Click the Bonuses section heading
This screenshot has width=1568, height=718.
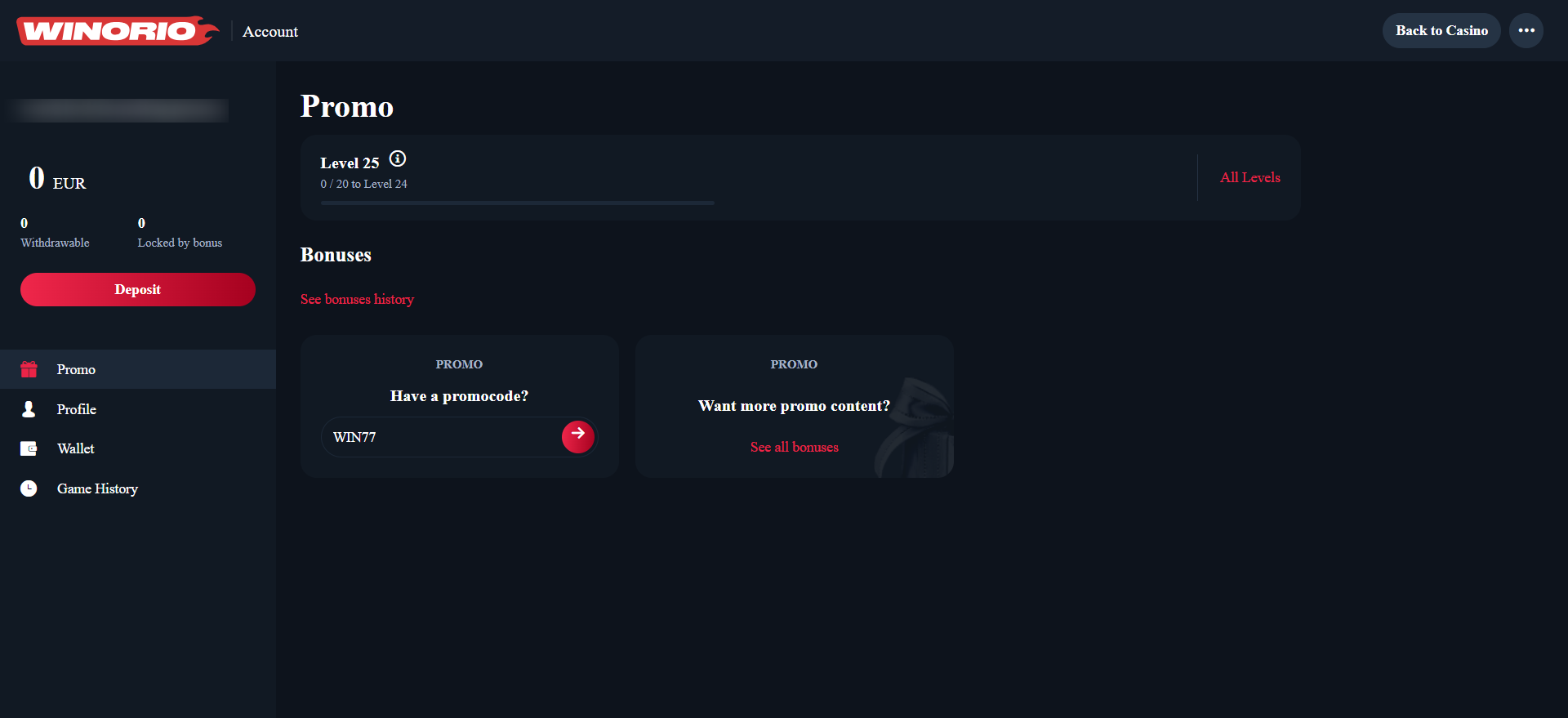pos(336,255)
